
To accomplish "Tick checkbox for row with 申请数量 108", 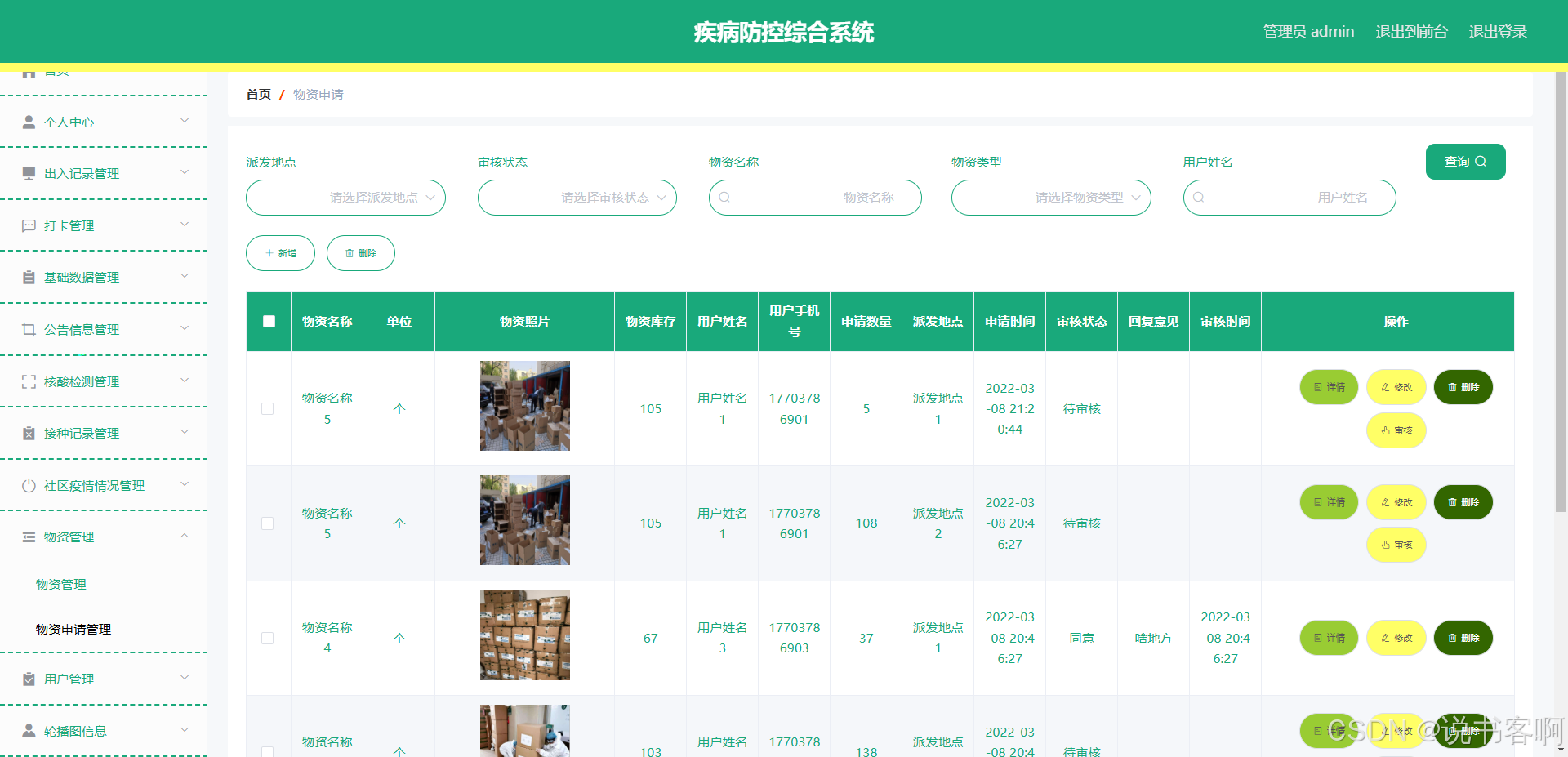I will coord(268,523).
